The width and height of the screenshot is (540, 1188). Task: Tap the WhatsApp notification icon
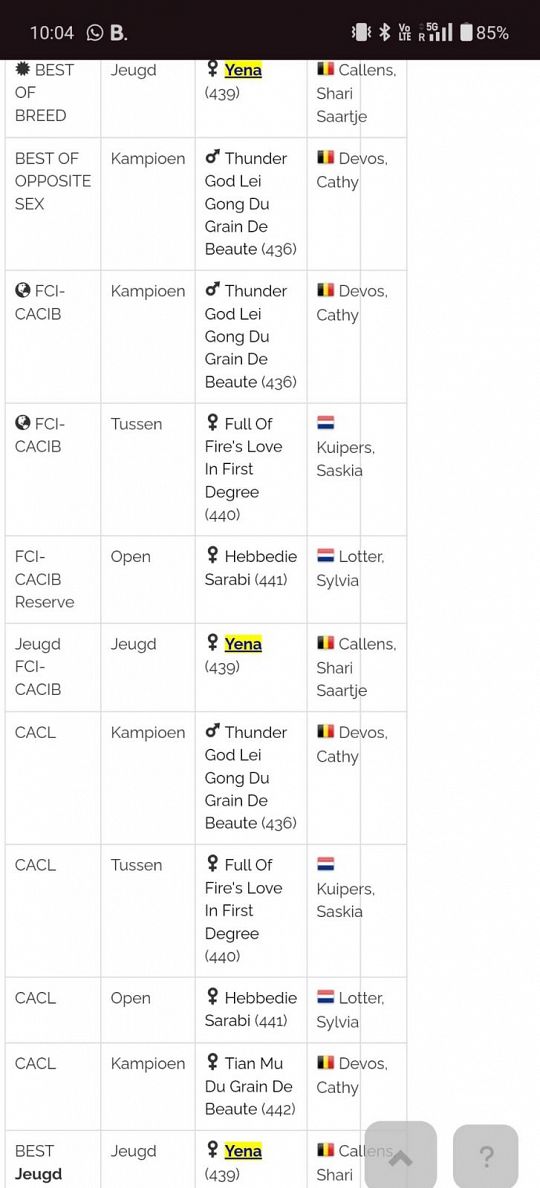point(95,33)
